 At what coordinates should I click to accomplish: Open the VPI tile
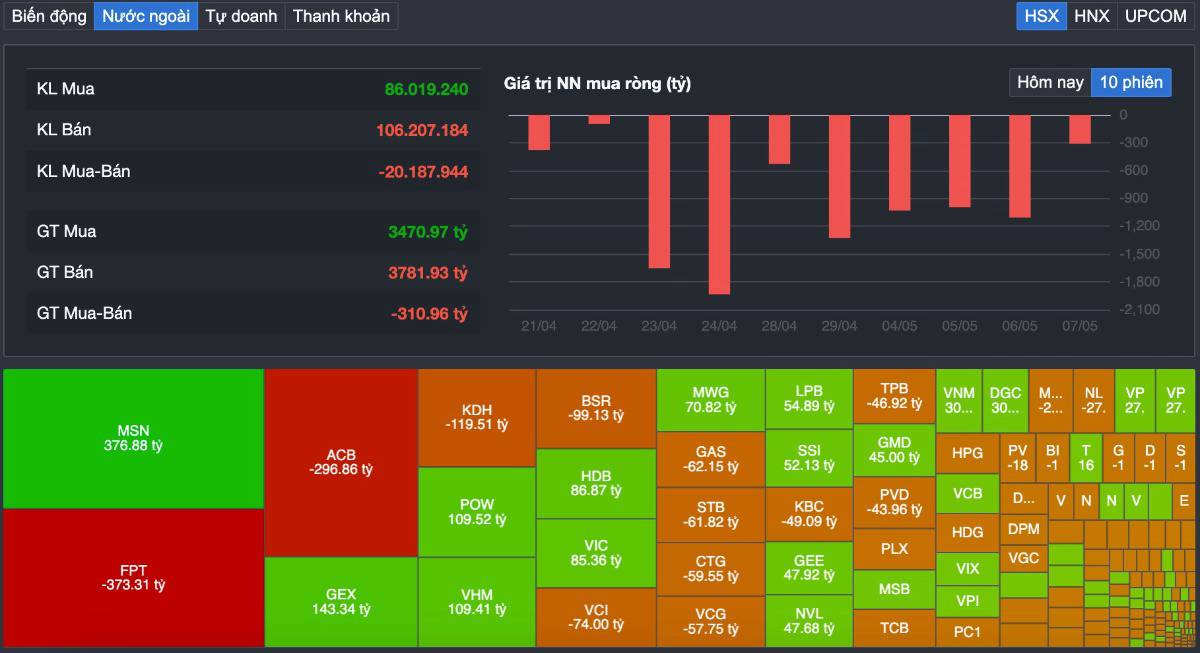(x=967, y=601)
